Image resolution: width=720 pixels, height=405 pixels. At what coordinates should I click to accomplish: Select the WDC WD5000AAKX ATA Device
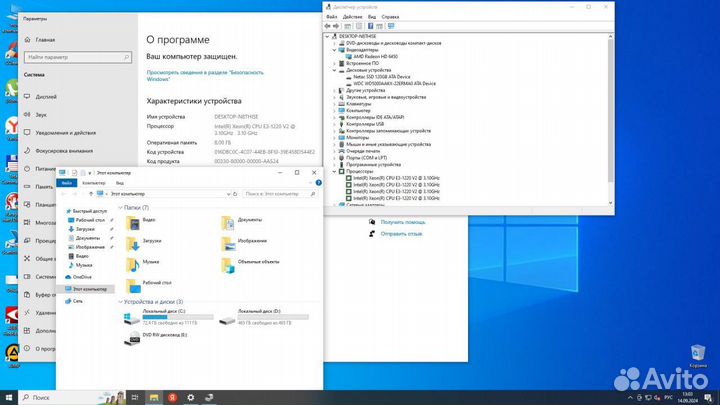pos(394,84)
